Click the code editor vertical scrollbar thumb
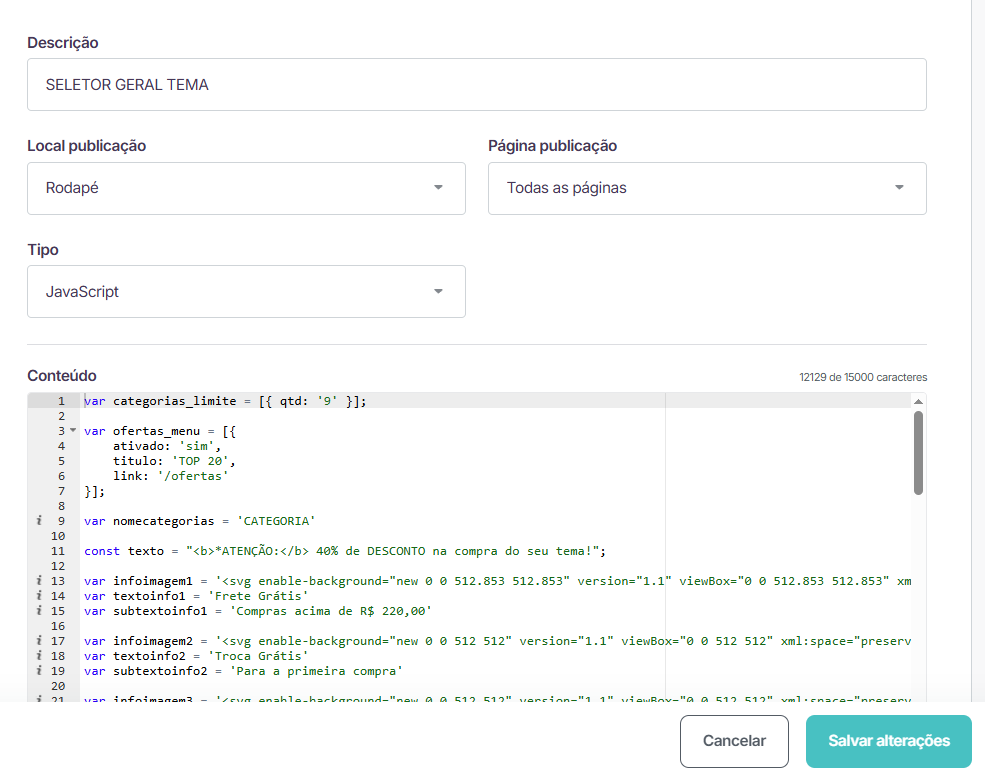 (918, 452)
